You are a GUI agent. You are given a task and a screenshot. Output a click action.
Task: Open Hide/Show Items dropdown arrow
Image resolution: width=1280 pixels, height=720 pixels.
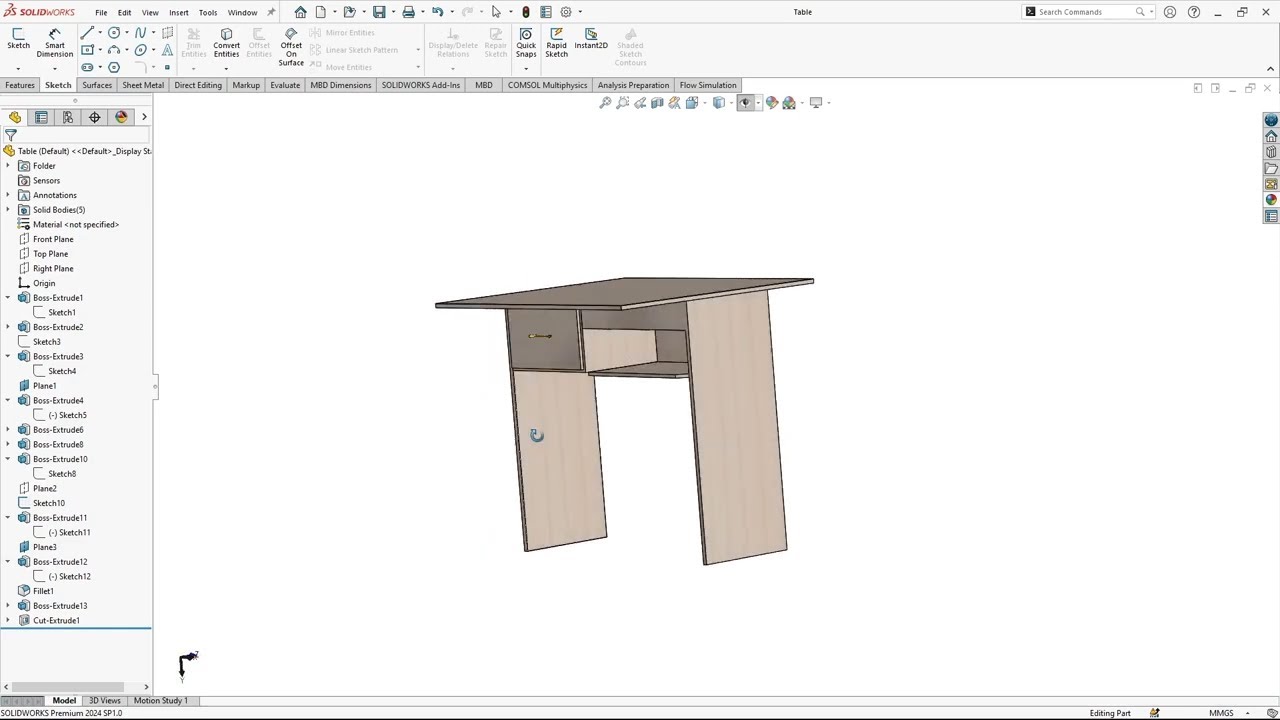tap(758, 103)
